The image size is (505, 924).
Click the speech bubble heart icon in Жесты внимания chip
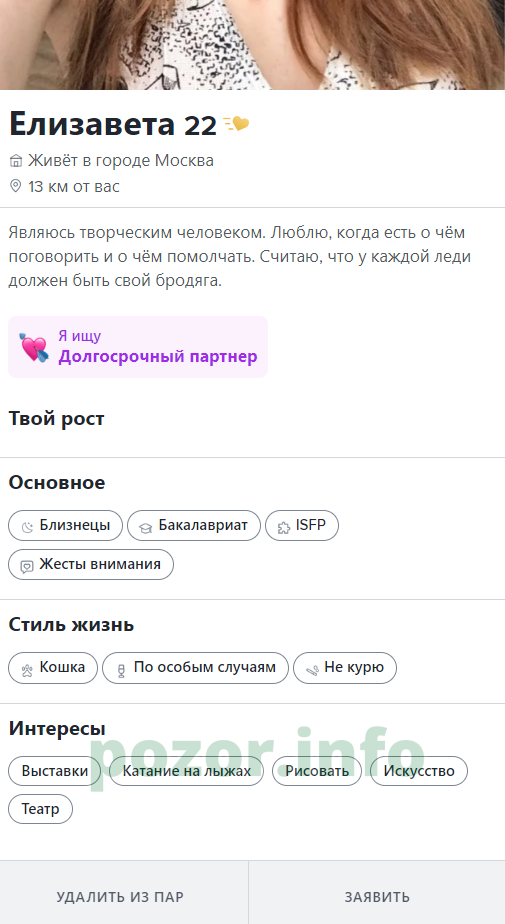[x=27, y=566]
